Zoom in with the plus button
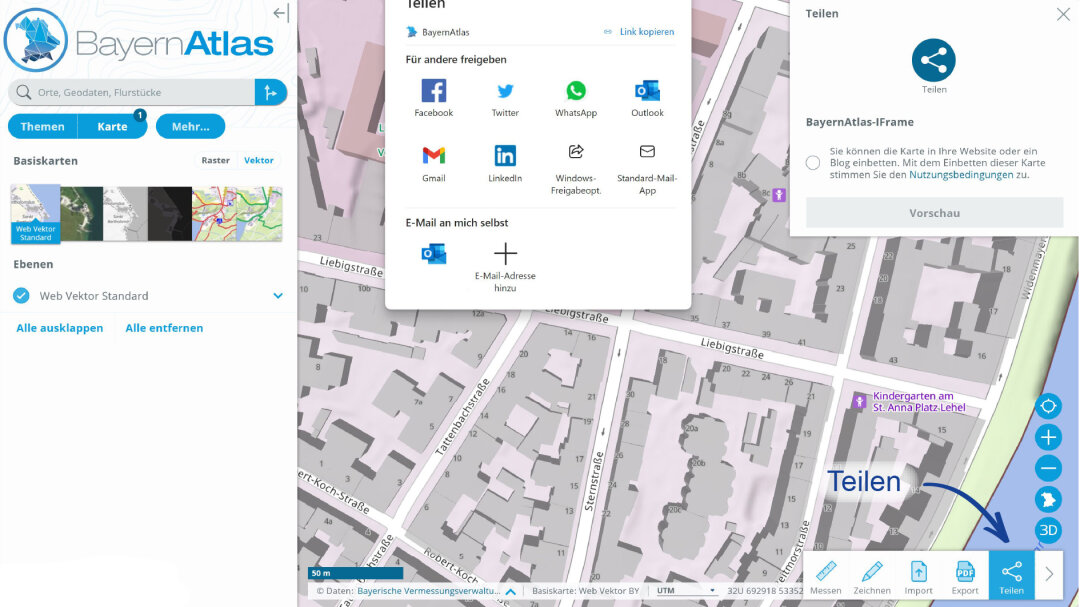The width and height of the screenshot is (1080, 607). pos(1048,437)
